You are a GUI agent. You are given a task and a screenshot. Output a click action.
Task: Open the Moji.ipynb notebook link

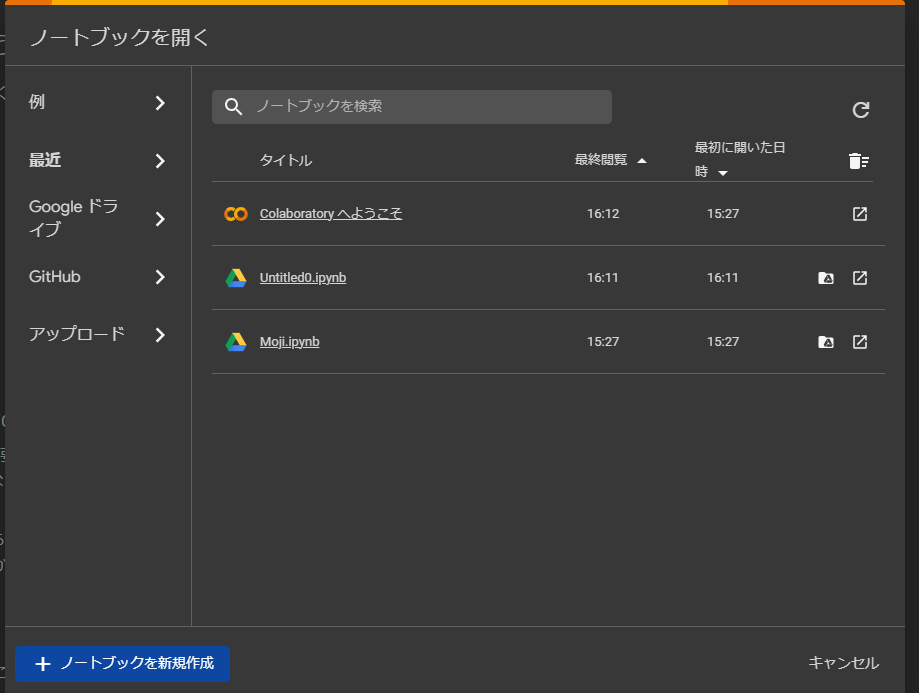290,341
